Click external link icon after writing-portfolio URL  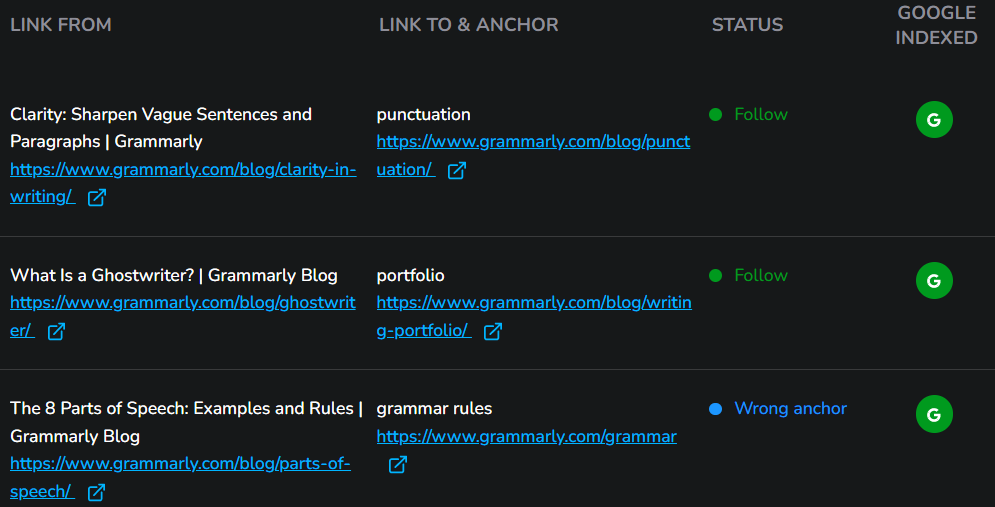pyautogui.click(x=493, y=331)
